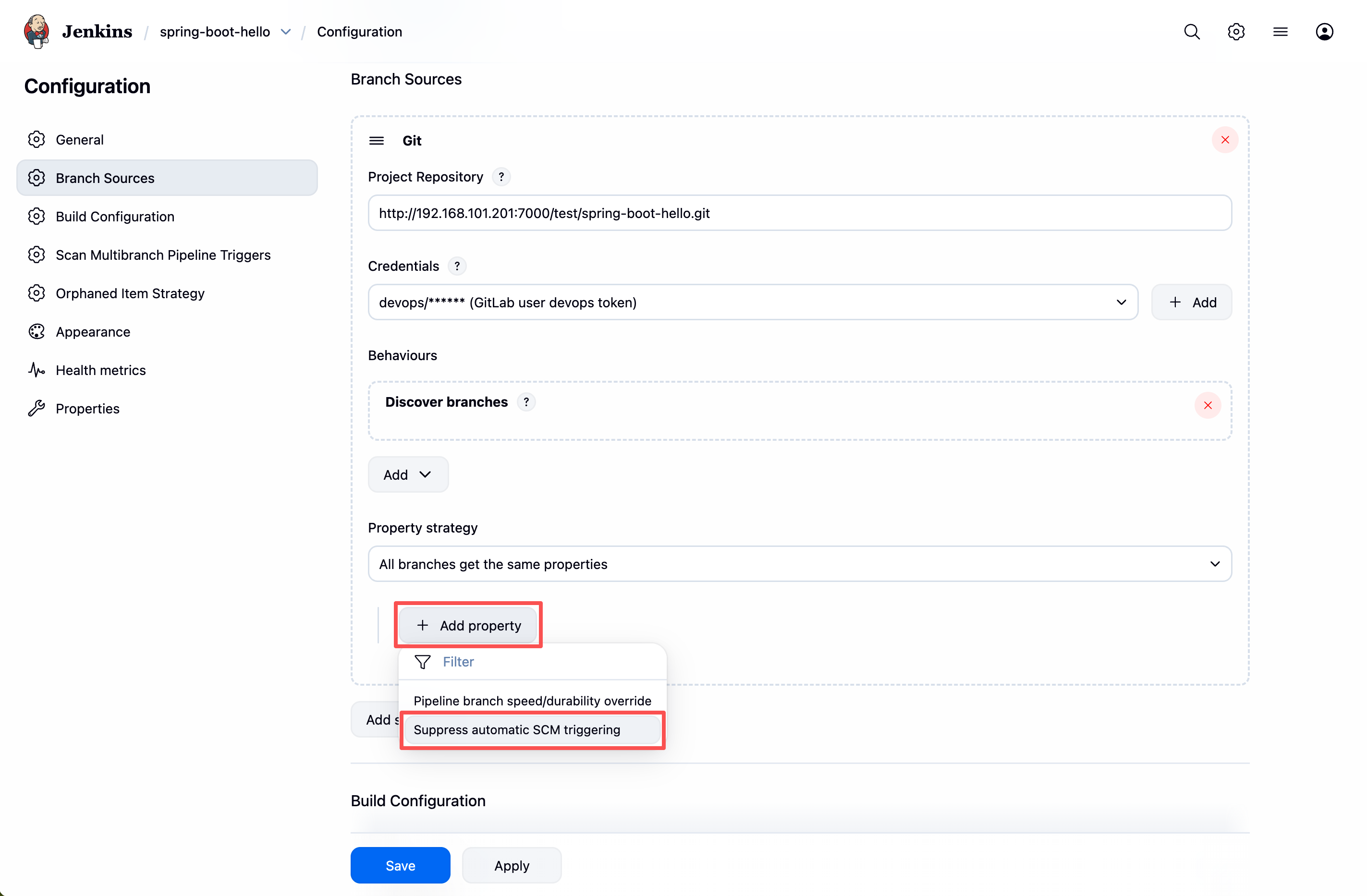Select Pipeline branch speed/durability override
The image size is (1367, 896).
coord(532,701)
